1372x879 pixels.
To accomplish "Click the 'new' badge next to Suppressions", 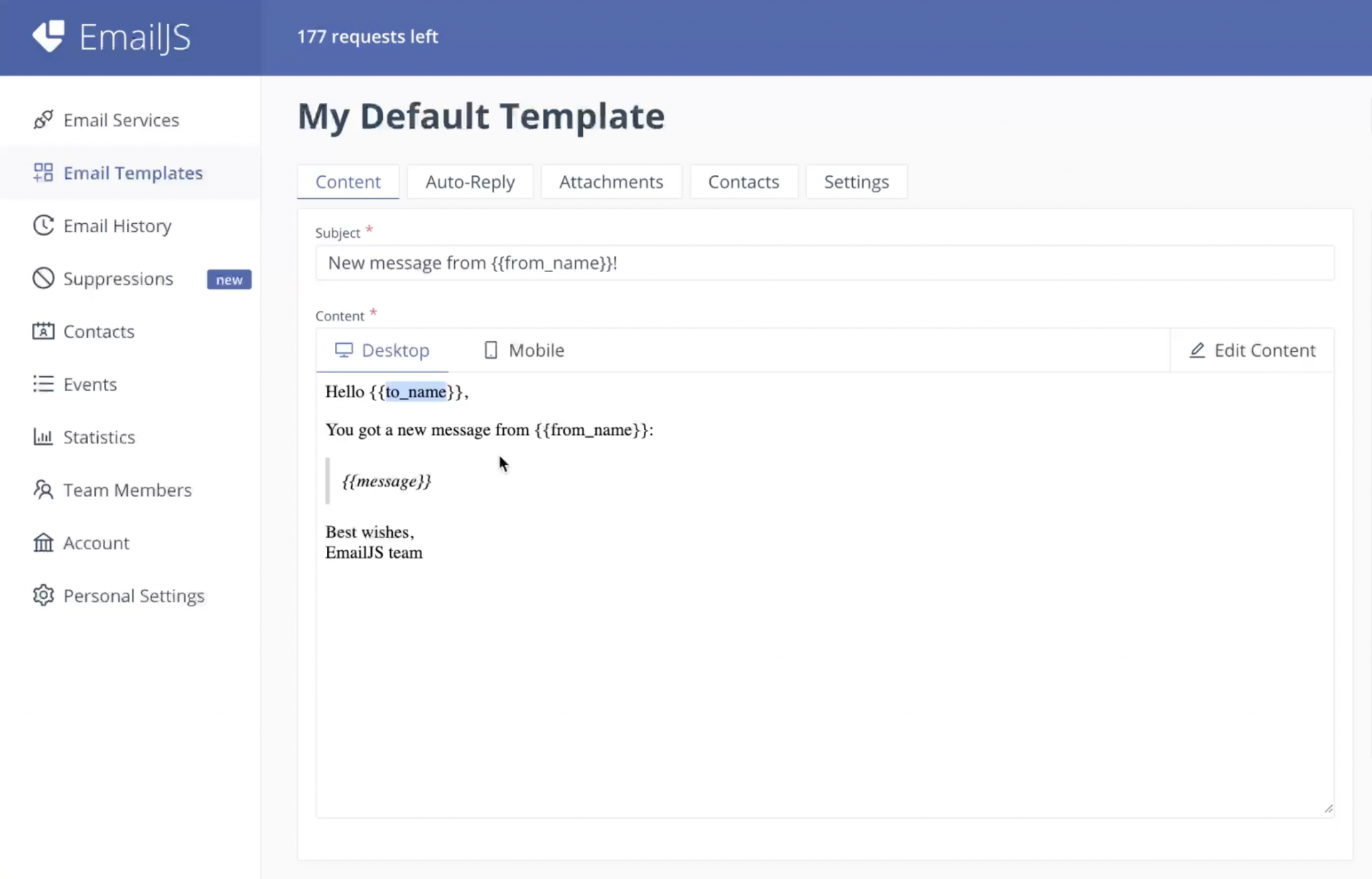I will 228,279.
